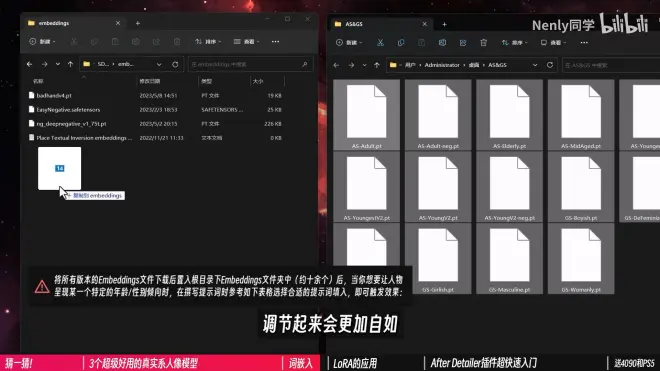Click the Paste icon in AS&GS window toolbar
This screenshot has height=371, width=660.
421,43
